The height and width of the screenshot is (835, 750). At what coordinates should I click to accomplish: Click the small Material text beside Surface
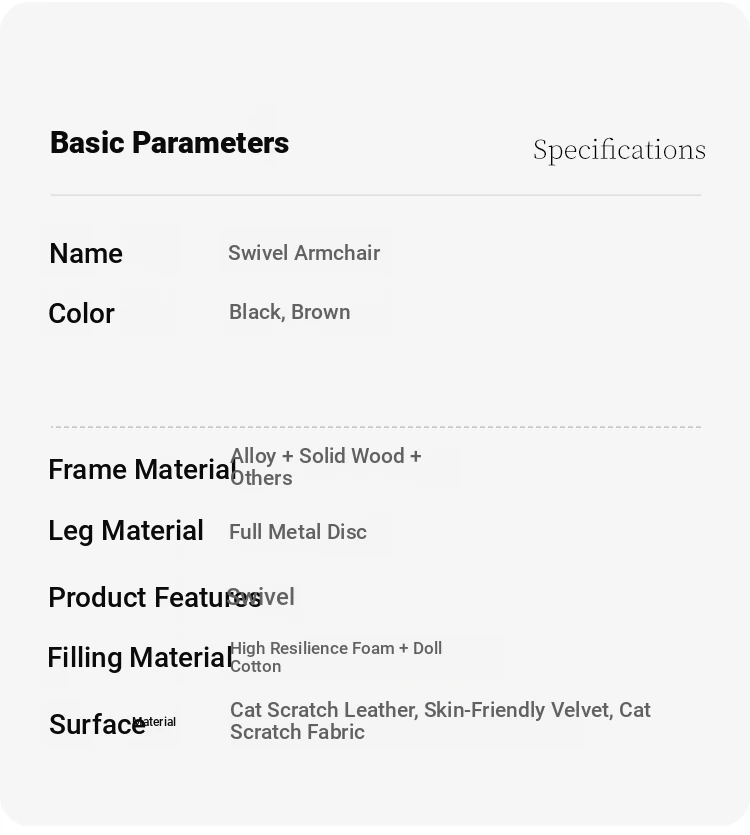pyautogui.click(x=154, y=722)
